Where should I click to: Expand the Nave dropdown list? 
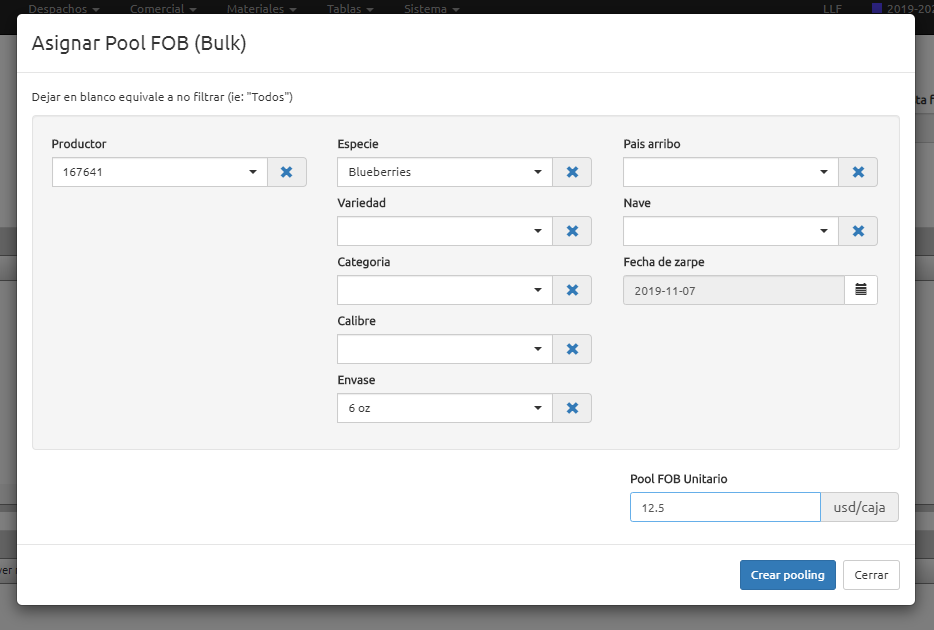730,231
